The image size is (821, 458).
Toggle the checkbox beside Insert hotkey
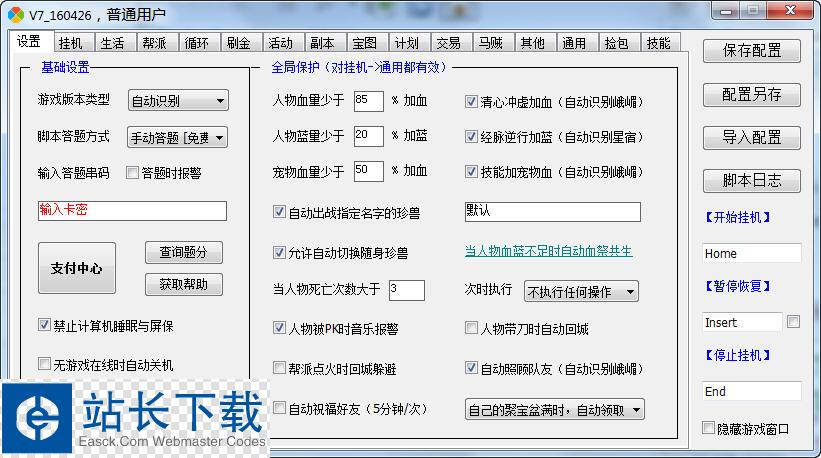793,321
